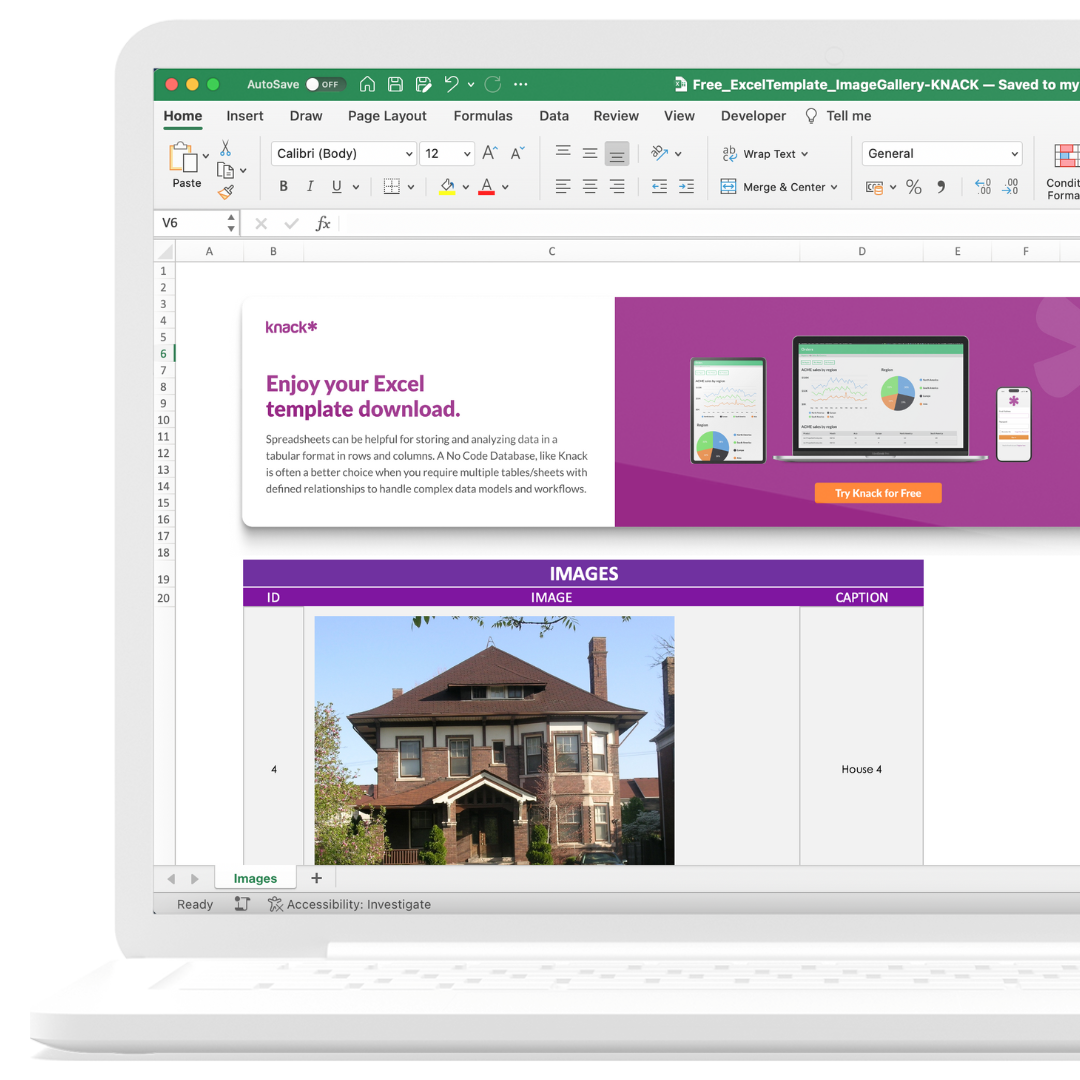Viewport: 1080px width, 1080px height.
Task: Open the Merge & Center dropdown arrow
Action: [x=834, y=187]
